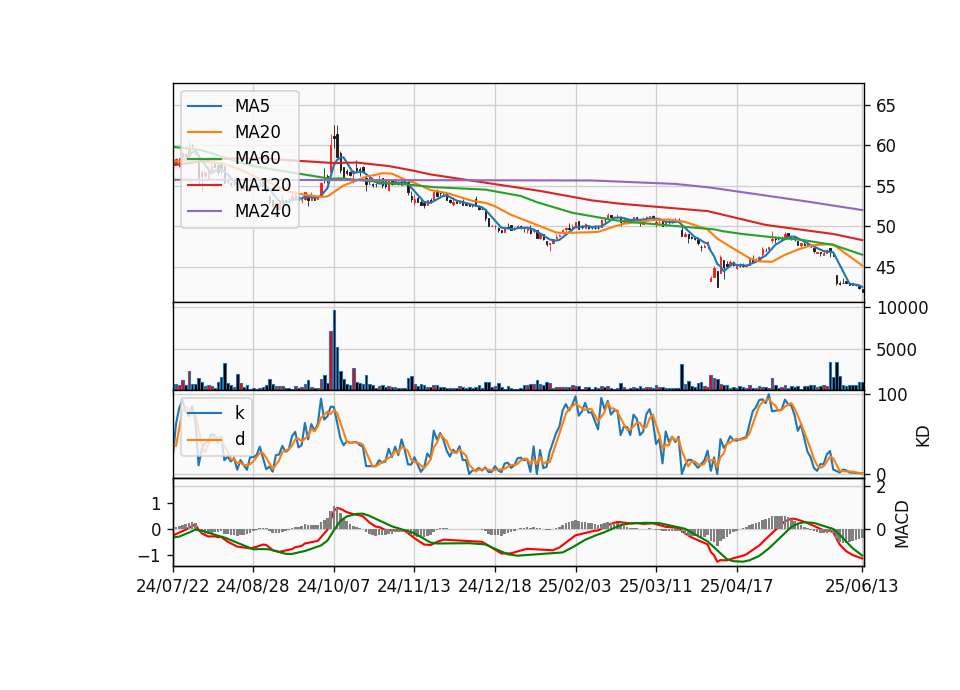Click the tallest volume bar in October
The height and width of the screenshot is (690, 960).
click(x=334, y=350)
